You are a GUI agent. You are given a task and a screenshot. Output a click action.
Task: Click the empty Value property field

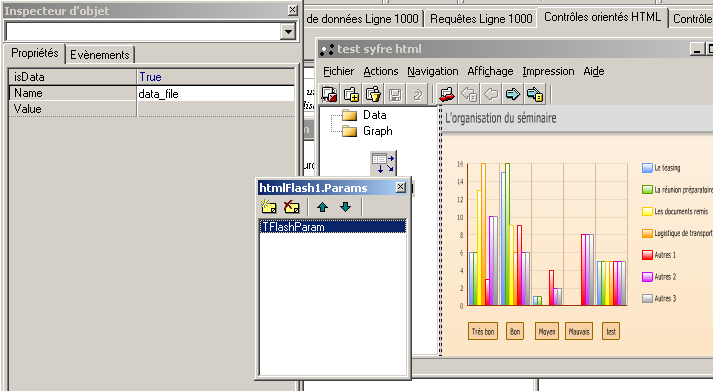pos(216,109)
